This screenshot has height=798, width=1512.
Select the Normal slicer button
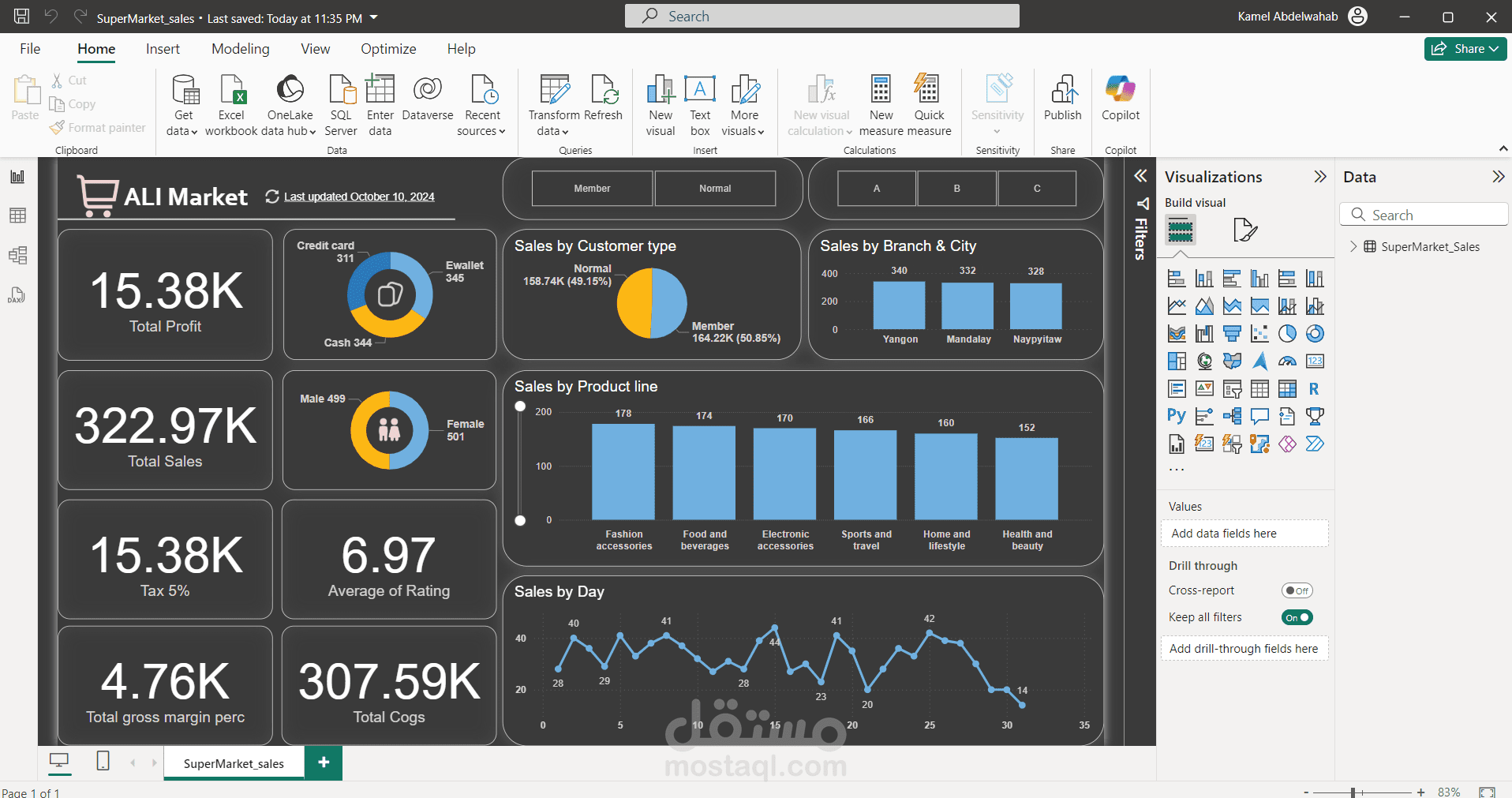715,189
